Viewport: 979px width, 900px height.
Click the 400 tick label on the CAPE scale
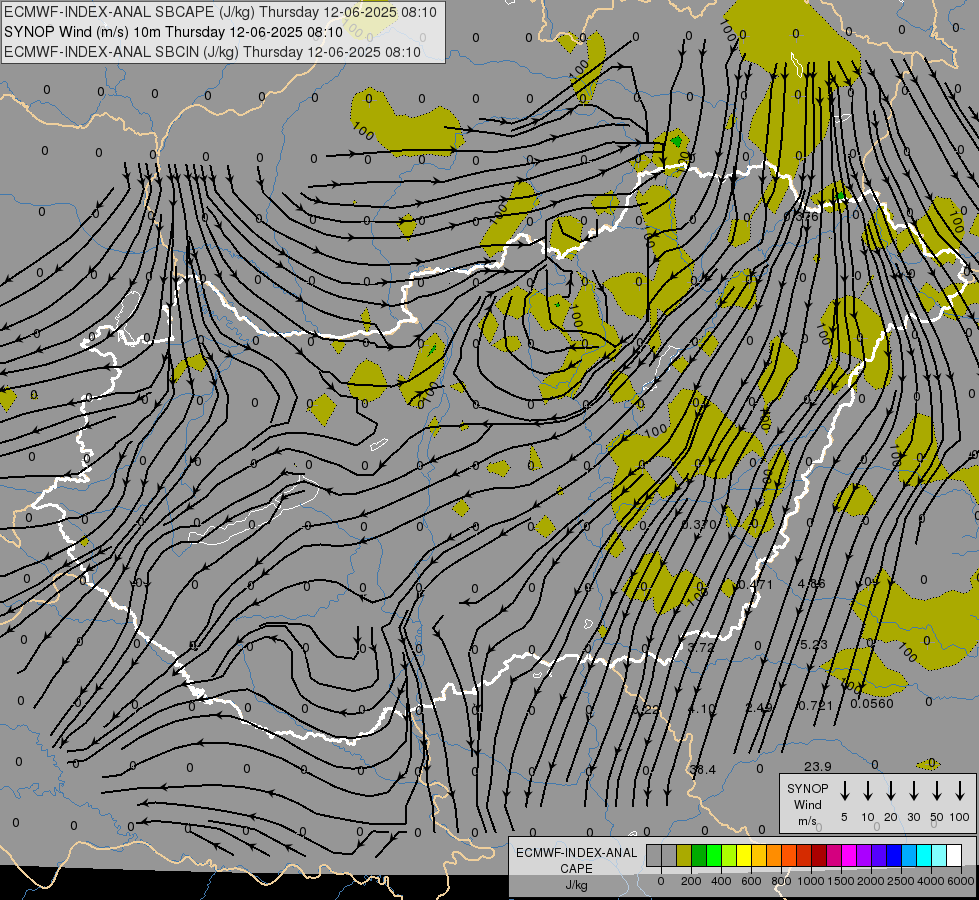[x=721, y=881]
